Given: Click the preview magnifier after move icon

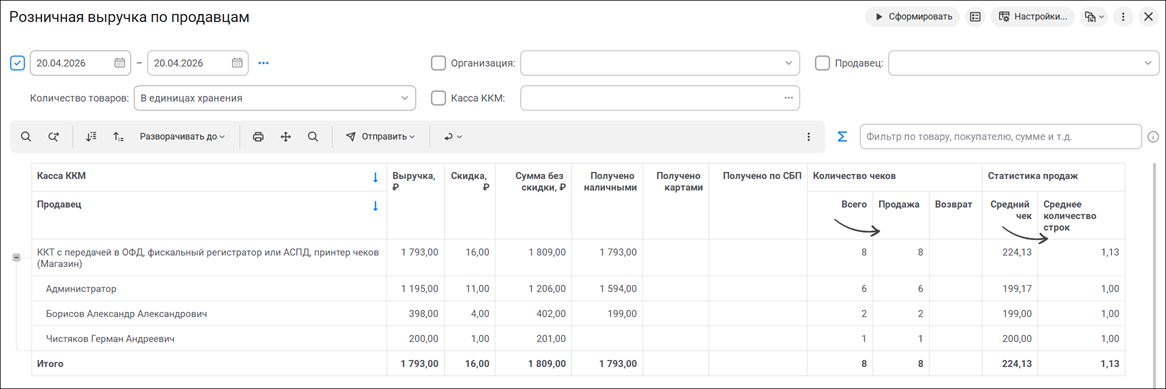Looking at the screenshot, I should pos(313,137).
